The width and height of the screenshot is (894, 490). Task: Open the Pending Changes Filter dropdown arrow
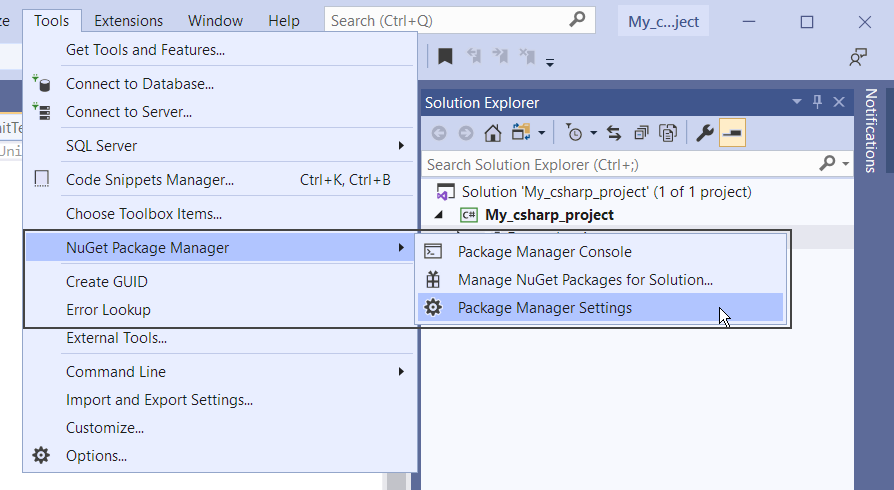593,133
